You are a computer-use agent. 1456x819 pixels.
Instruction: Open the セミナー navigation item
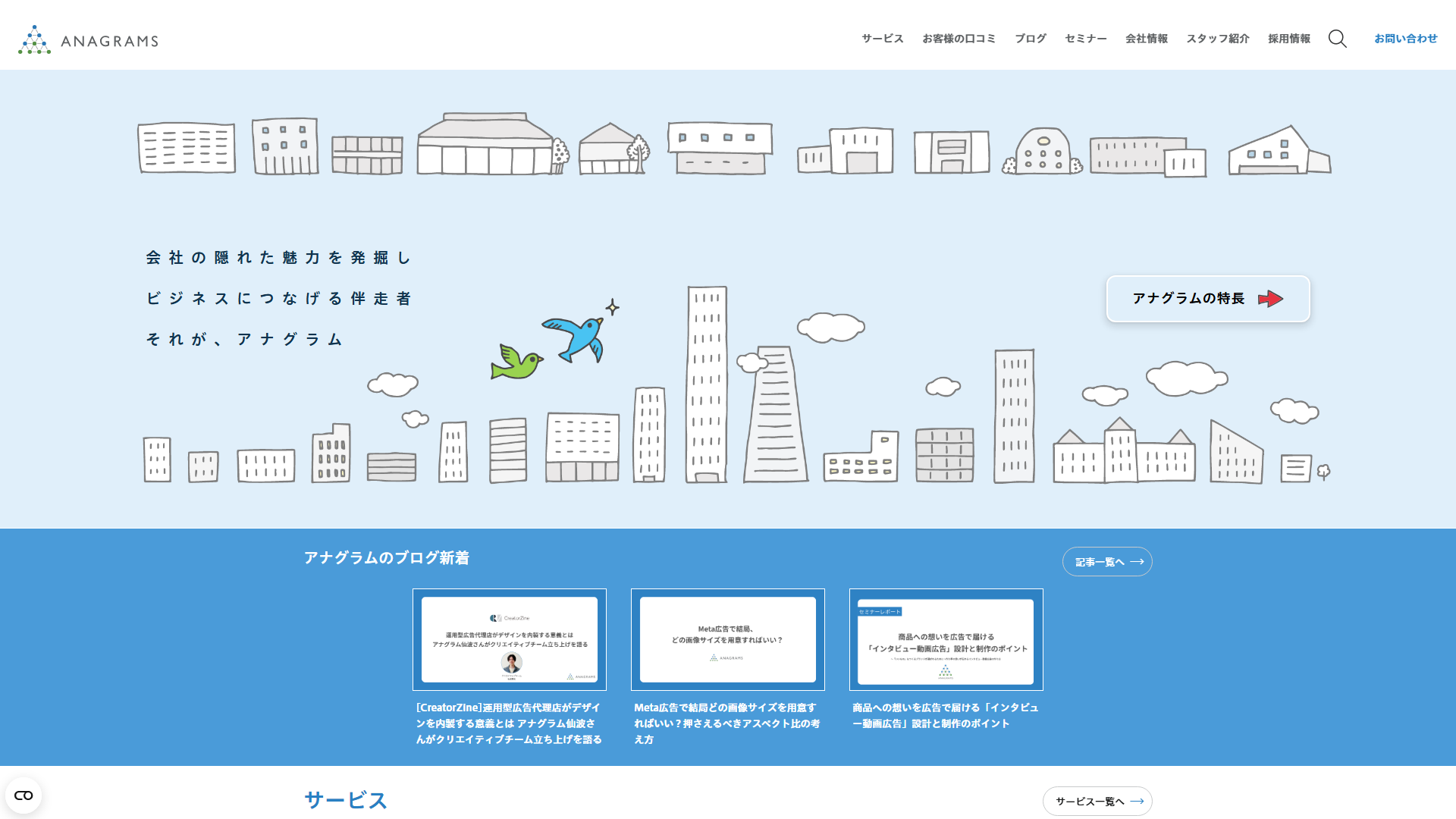(x=1085, y=39)
